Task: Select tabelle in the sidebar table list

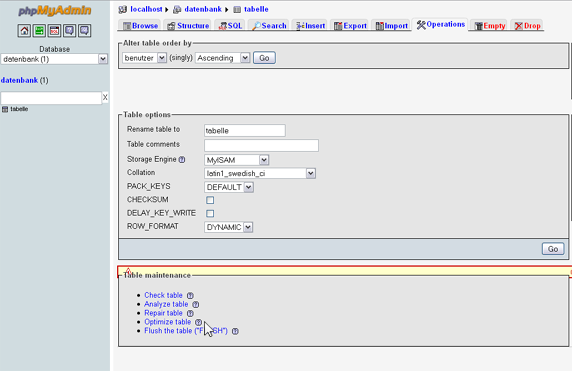Action: [19, 109]
